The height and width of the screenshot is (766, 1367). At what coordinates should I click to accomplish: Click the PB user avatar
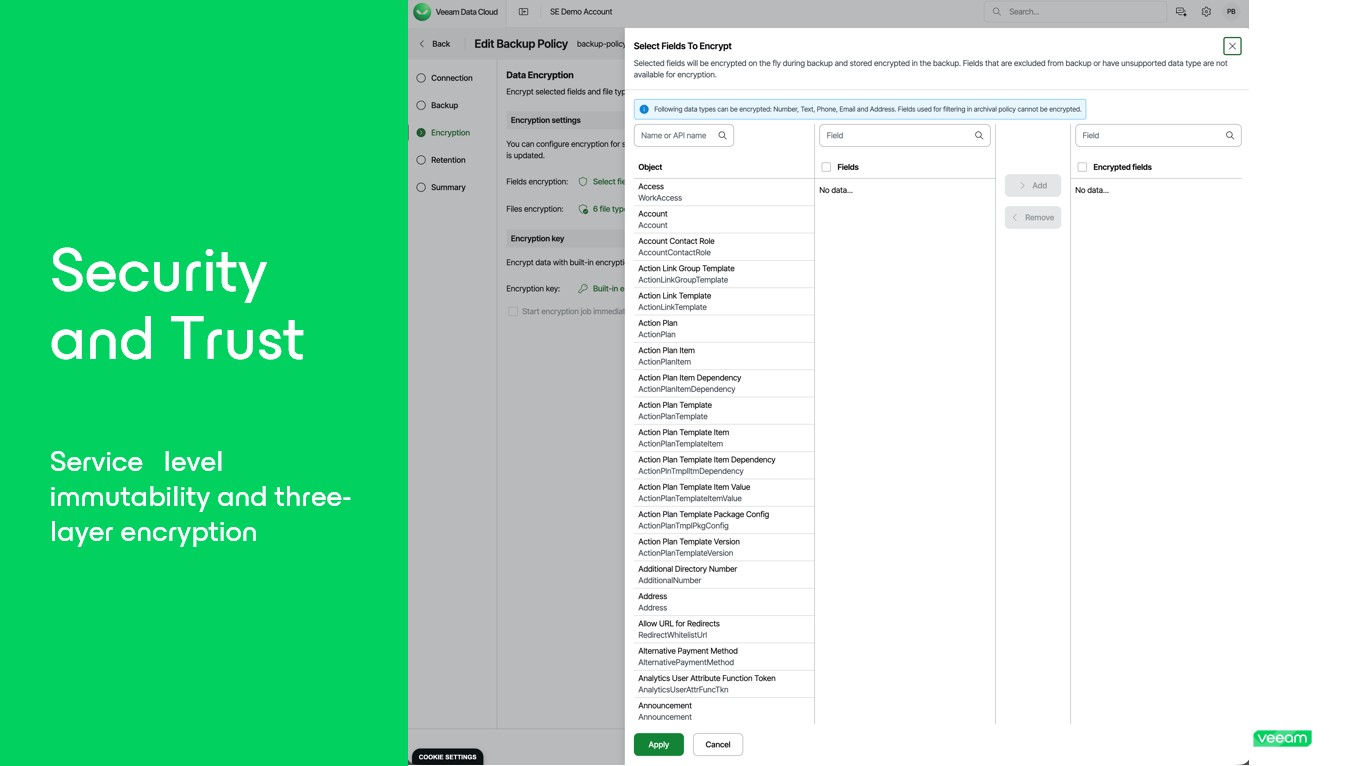1231,12
